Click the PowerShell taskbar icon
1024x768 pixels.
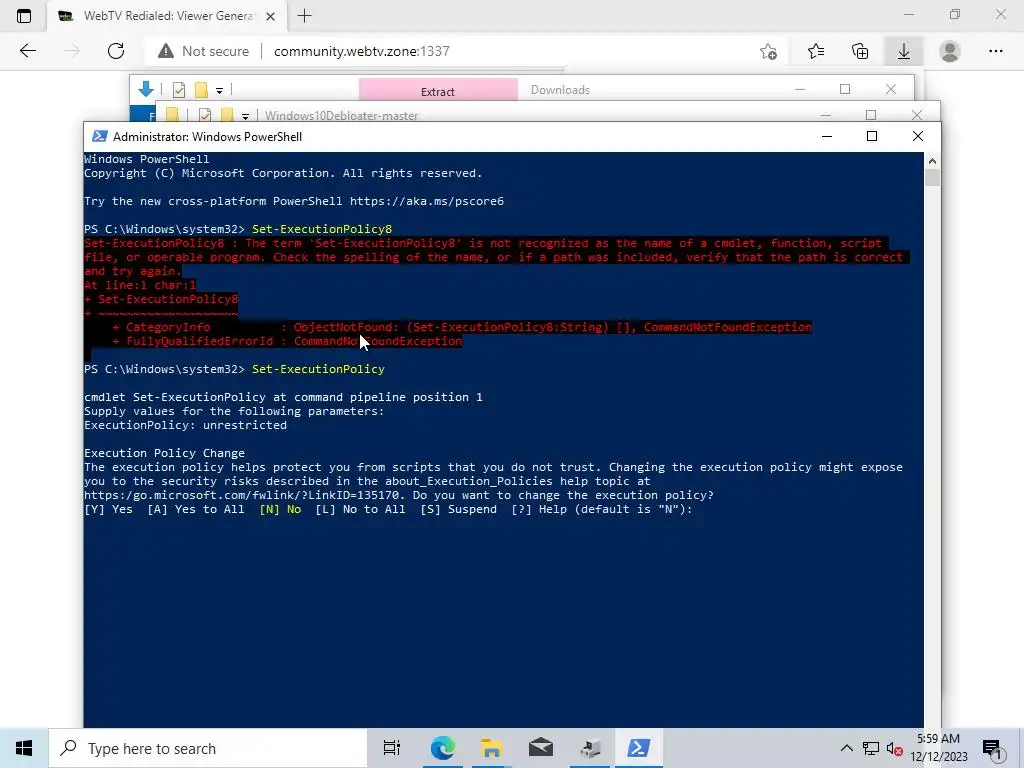[x=638, y=748]
